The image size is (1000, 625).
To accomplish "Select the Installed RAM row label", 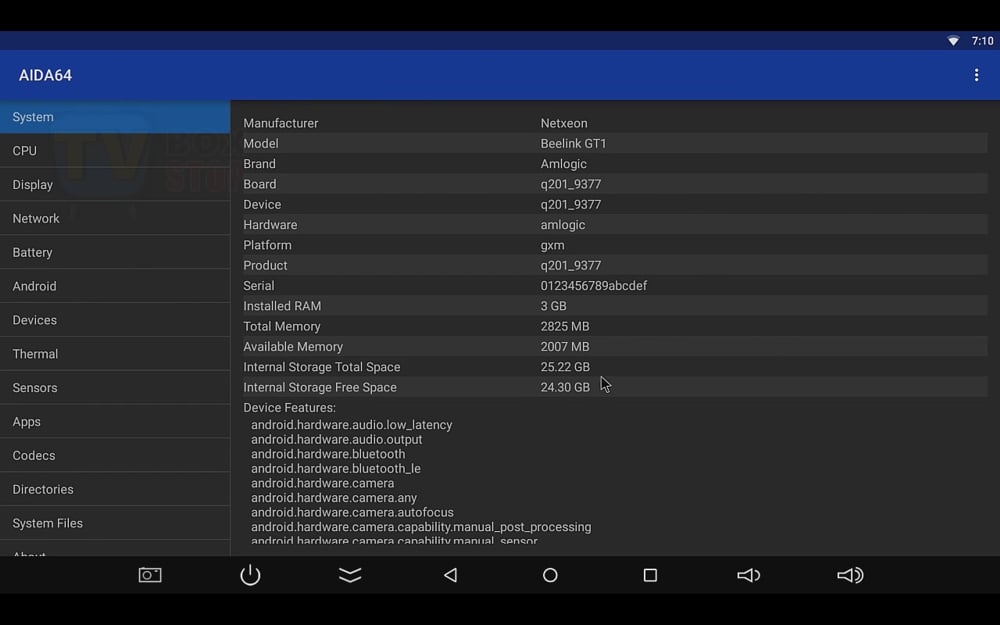I will [282, 306].
